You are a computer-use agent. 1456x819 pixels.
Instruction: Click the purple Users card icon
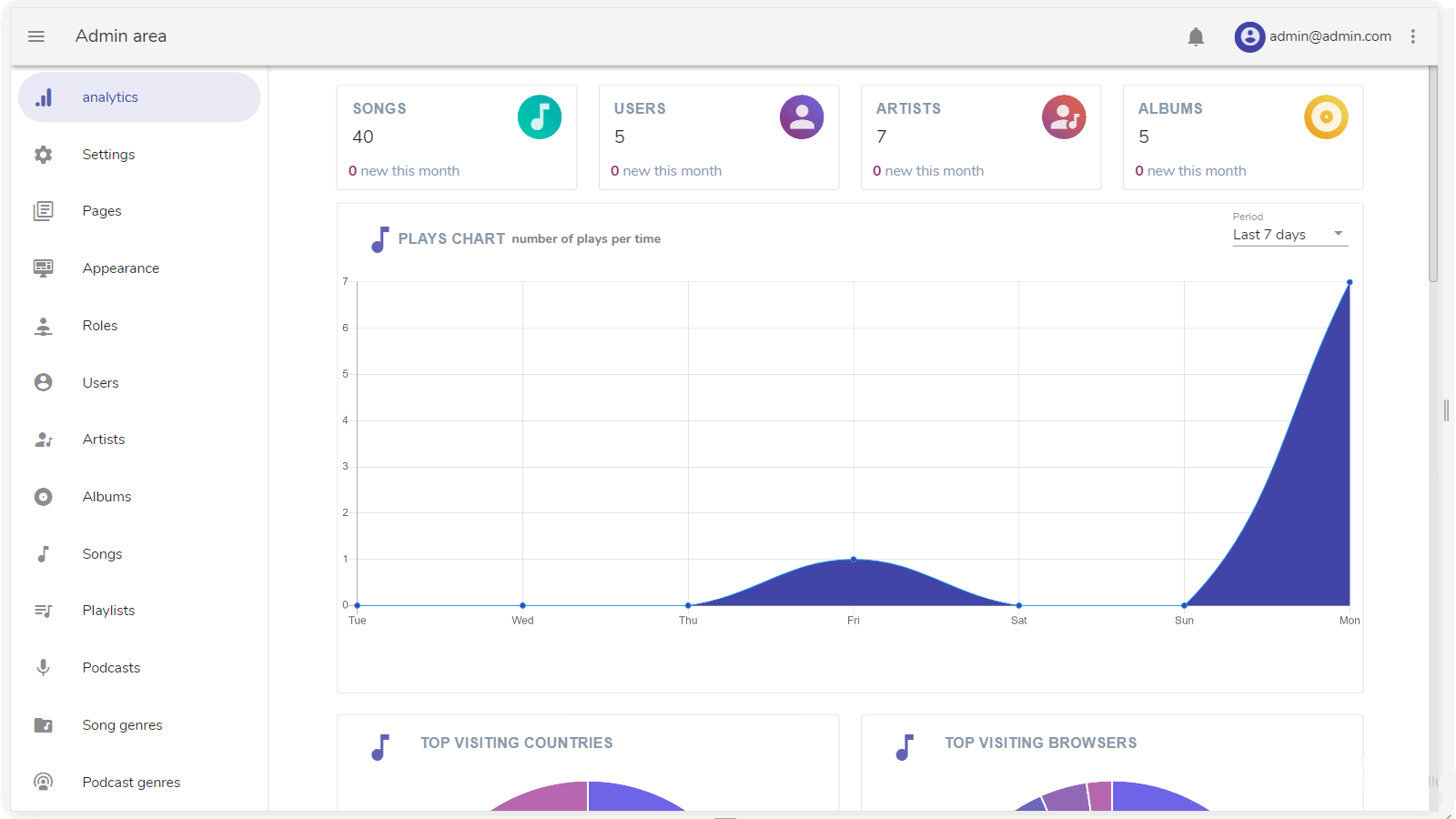[x=802, y=117]
